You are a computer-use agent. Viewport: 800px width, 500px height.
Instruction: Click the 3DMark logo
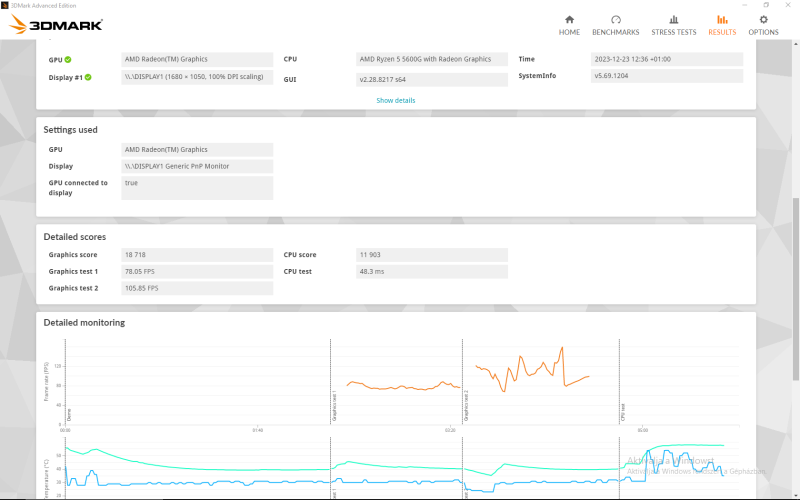point(56,24)
